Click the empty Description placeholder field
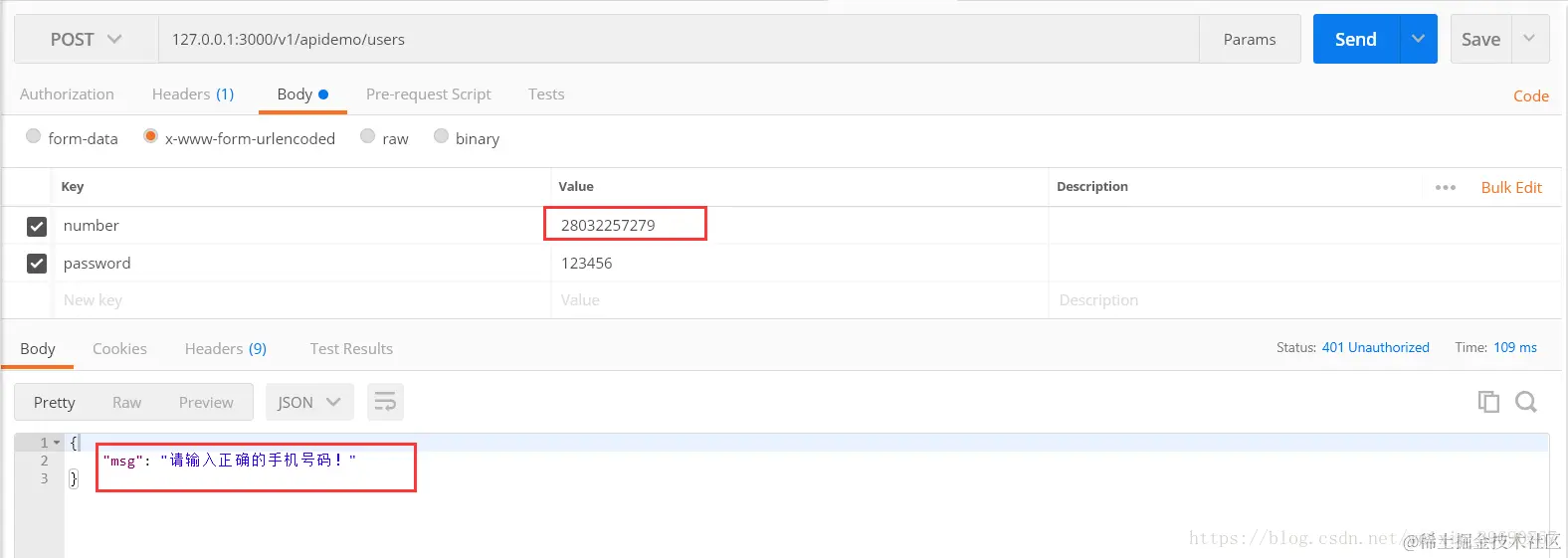Viewport: 1568px width, 558px height. (x=1303, y=300)
